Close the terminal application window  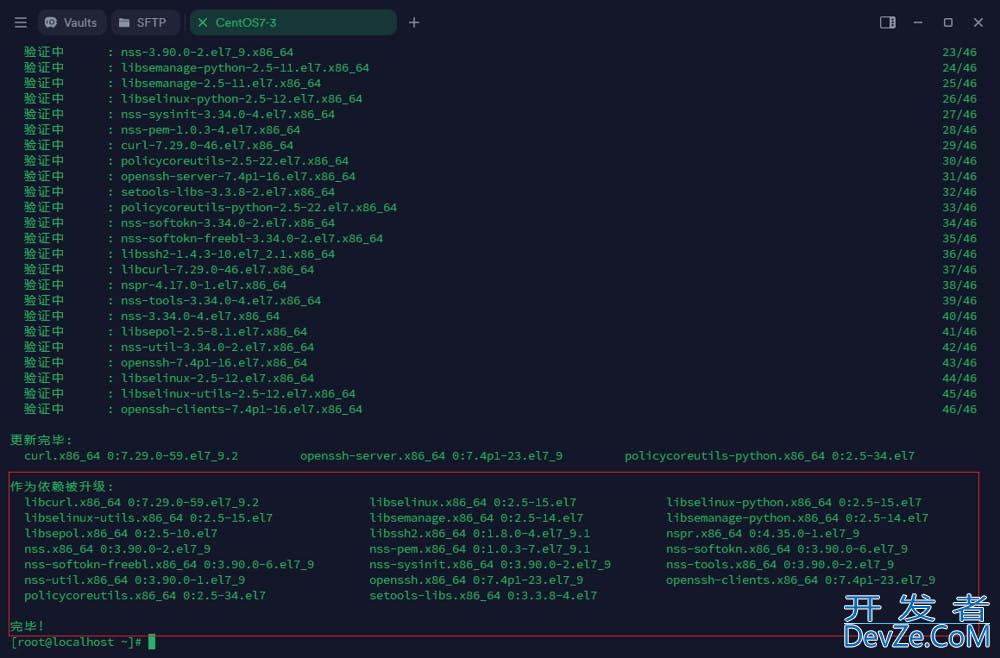(978, 22)
